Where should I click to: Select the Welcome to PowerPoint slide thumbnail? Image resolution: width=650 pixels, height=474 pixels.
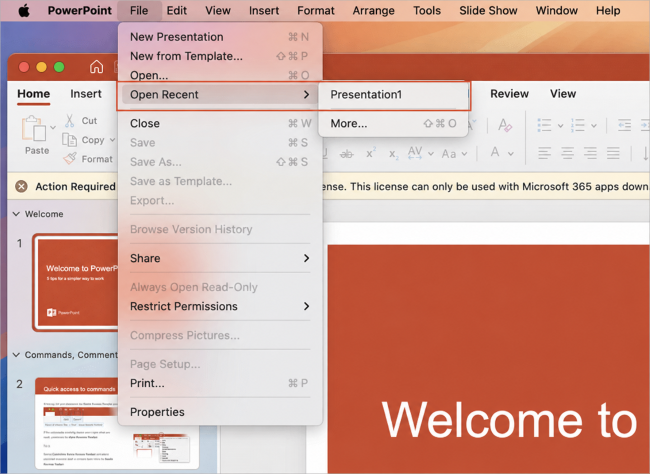pos(78,283)
